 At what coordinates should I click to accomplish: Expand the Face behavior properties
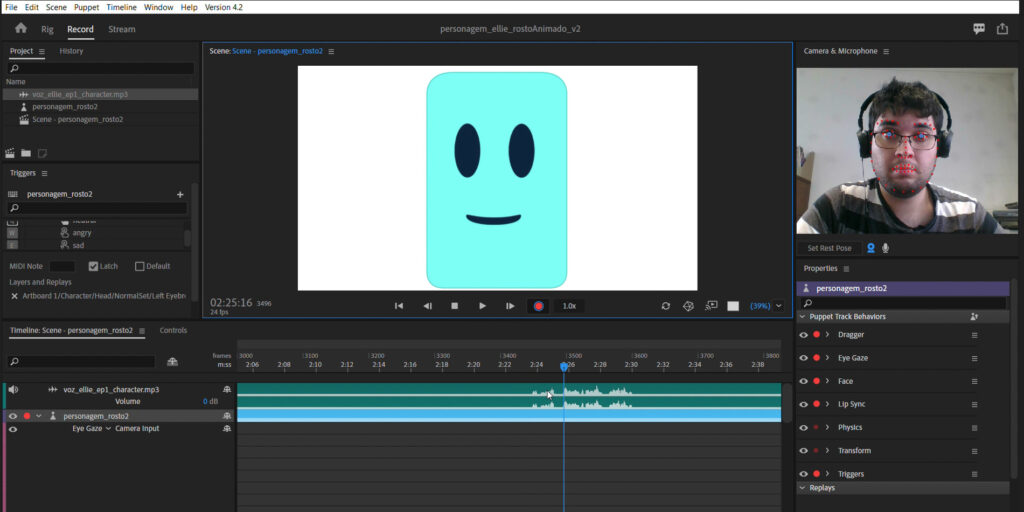828,381
